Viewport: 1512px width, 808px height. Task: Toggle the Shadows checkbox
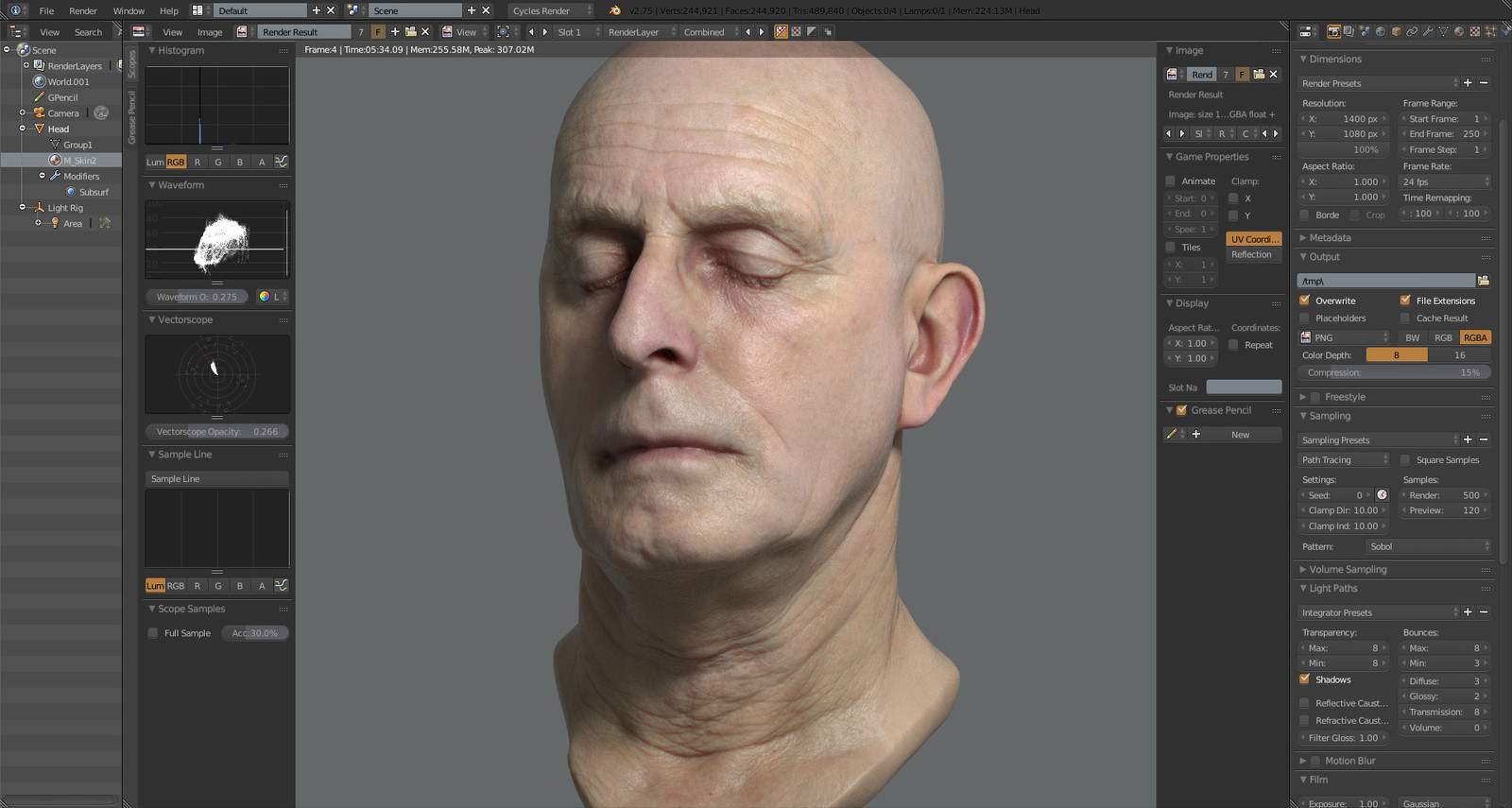[1305, 679]
